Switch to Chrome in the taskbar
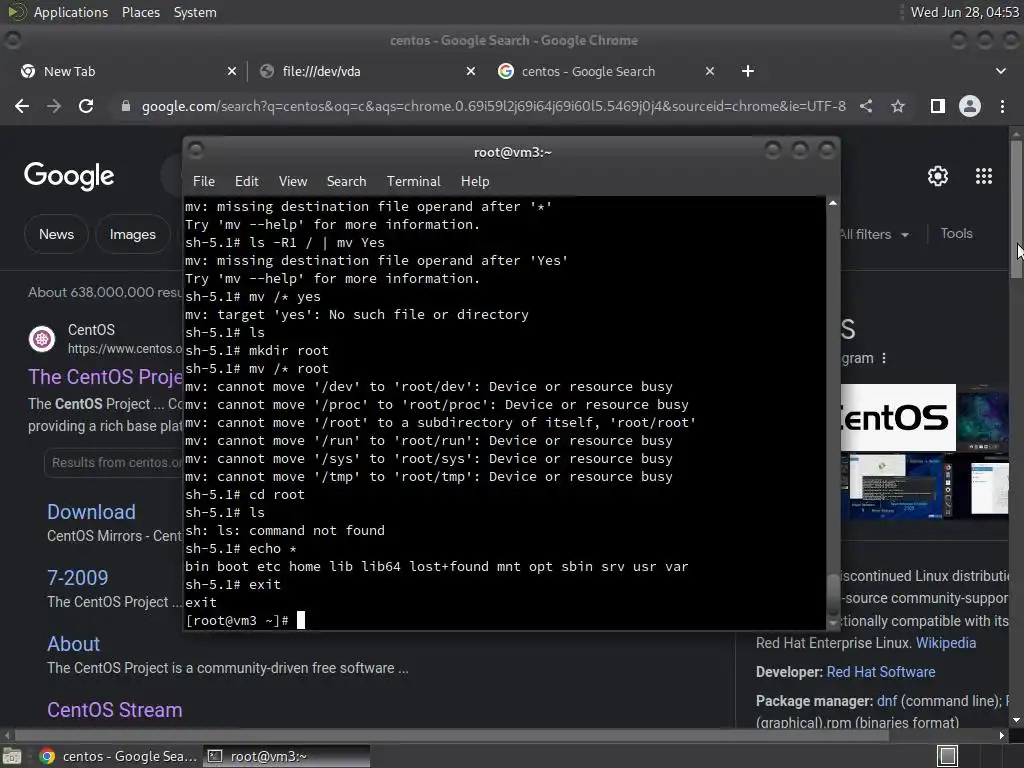Screen dimensions: 1024x768 pos(118,756)
